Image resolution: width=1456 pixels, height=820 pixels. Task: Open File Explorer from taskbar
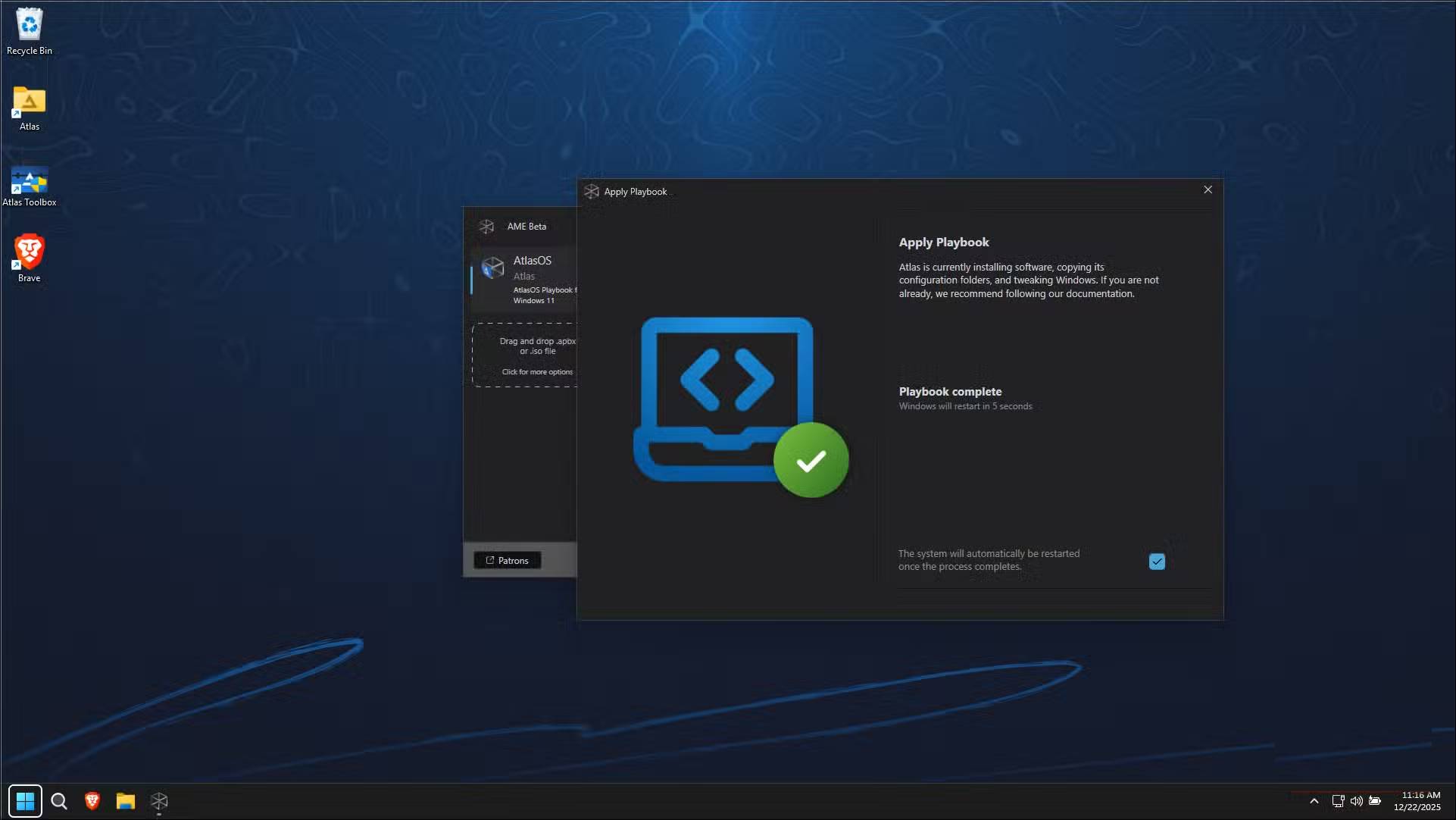126,801
